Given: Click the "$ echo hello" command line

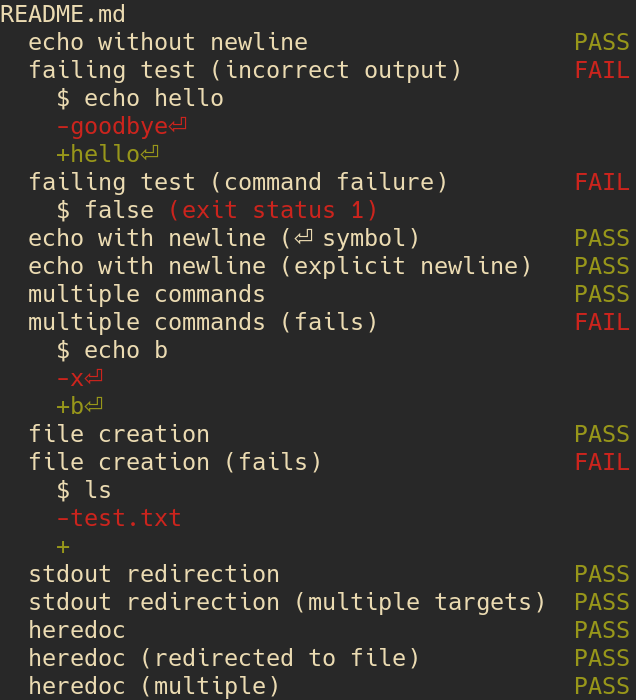Looking at the screenshot, I should click(x=140, y=98).
